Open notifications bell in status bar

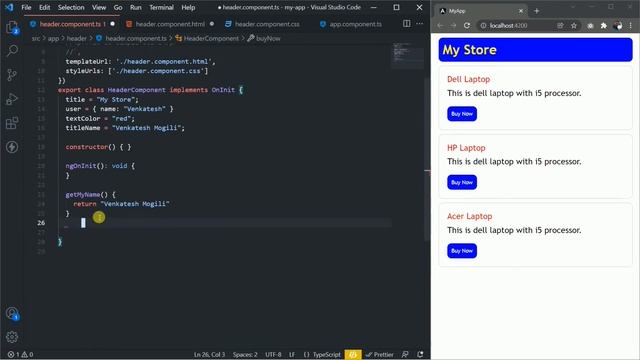420,354
